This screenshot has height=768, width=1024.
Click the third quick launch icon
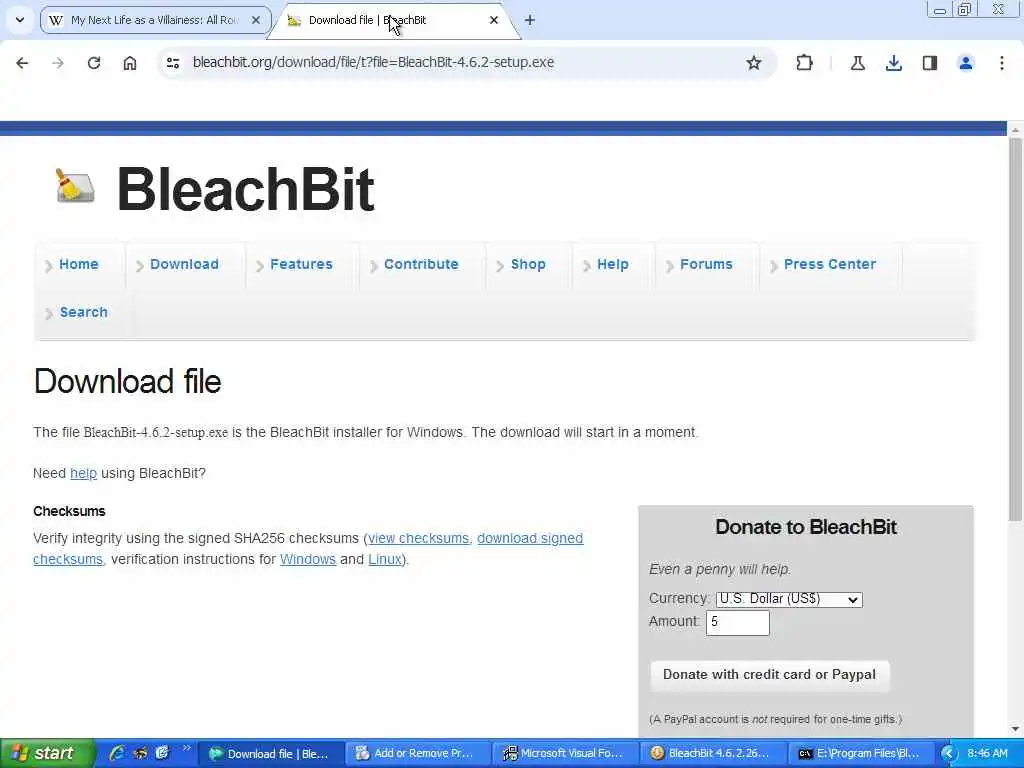click(x=162, y=753)
